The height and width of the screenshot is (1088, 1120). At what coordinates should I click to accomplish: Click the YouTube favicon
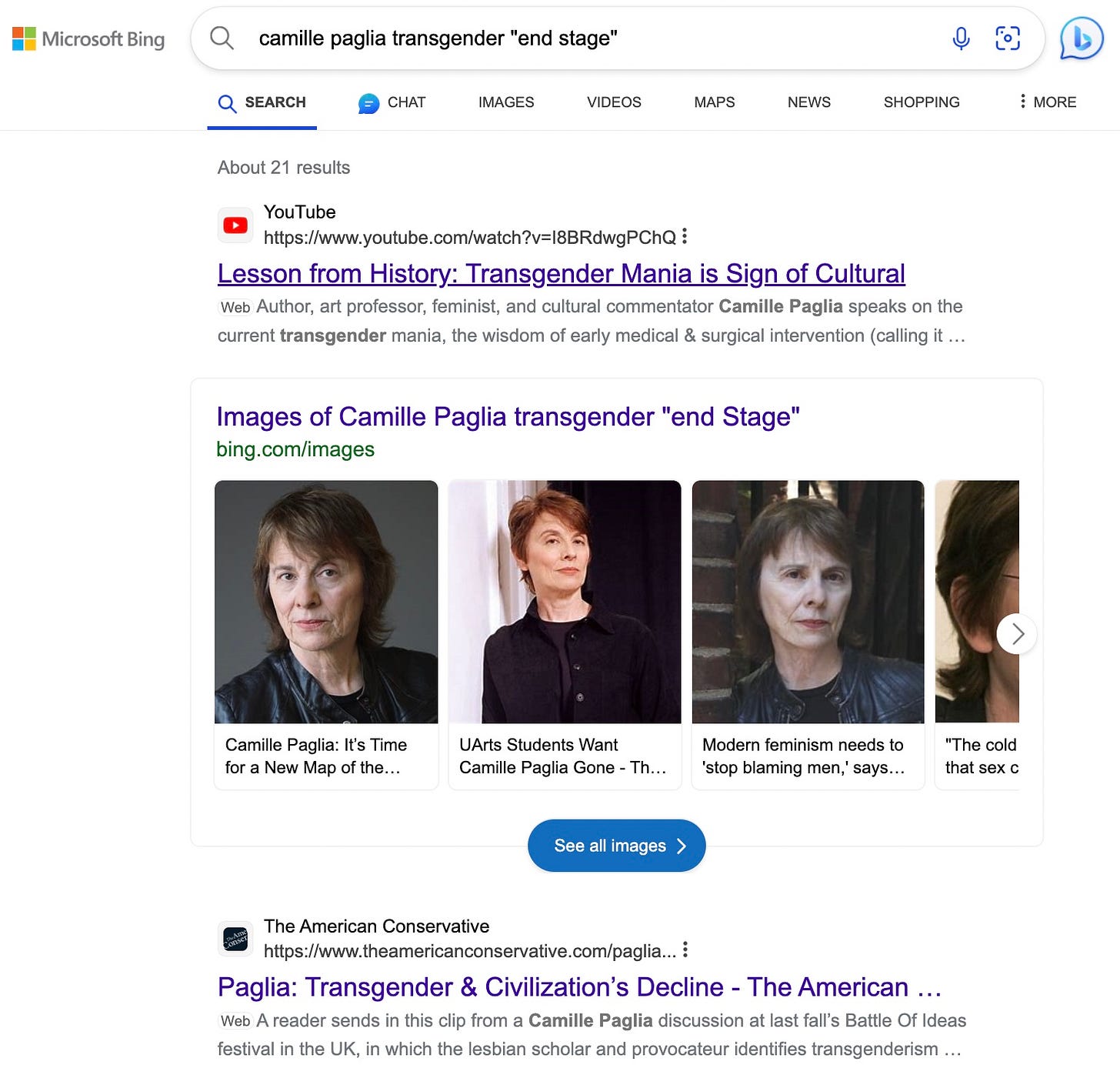tap(235, 225)
